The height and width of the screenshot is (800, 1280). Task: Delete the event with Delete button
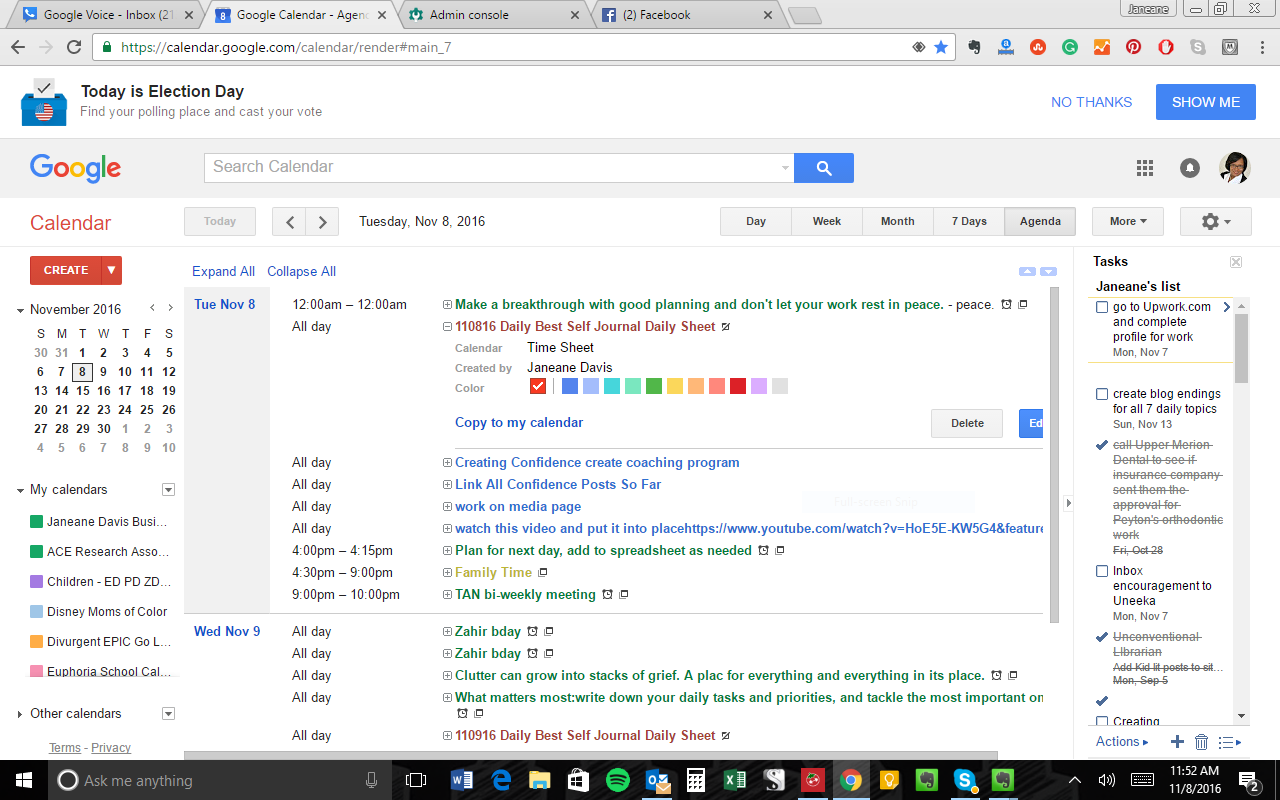point(967,423)
